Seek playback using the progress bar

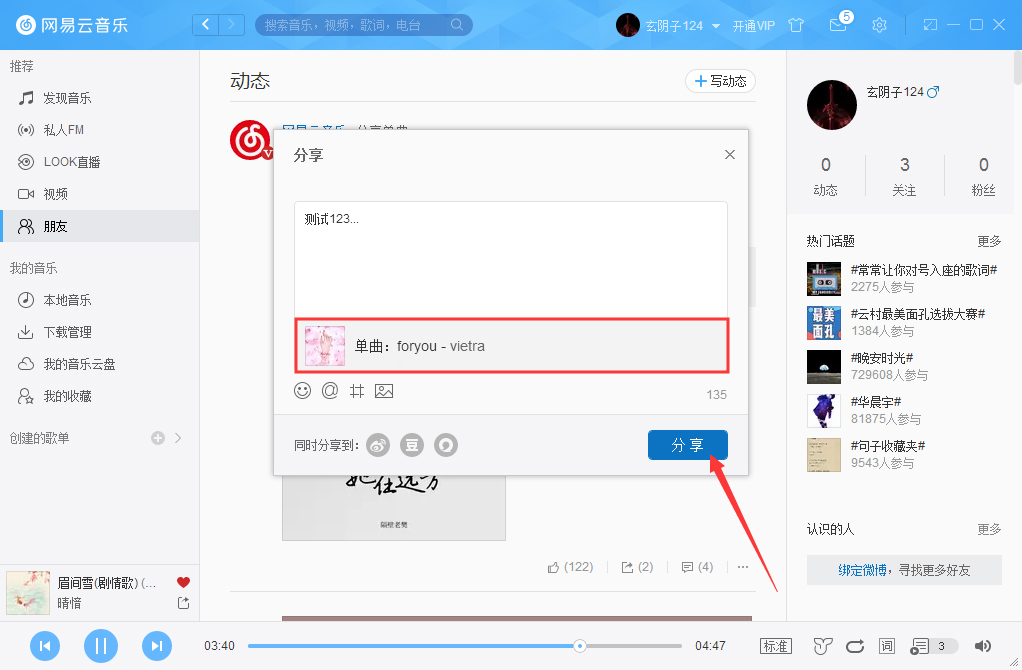(x=460, y=645)
